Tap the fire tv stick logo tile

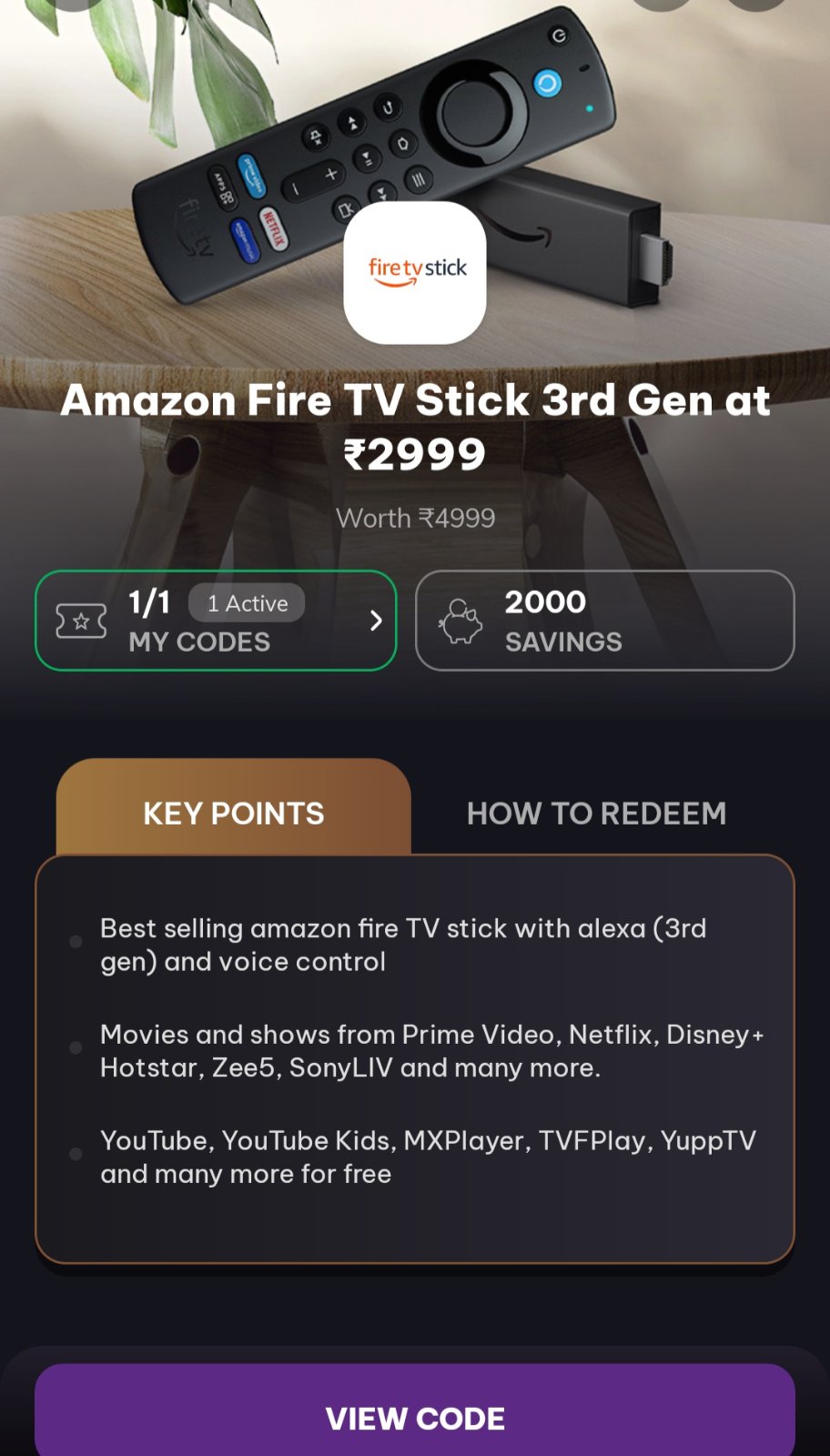(415, 273)
